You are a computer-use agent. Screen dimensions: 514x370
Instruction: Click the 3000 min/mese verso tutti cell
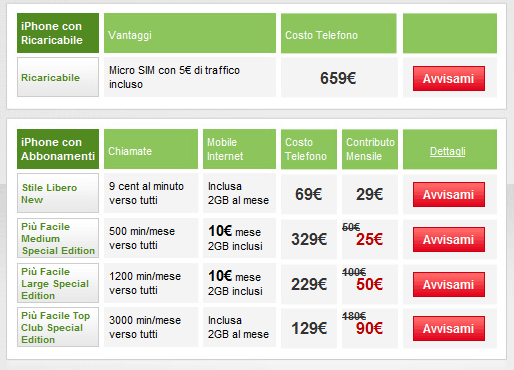point(151,327)
